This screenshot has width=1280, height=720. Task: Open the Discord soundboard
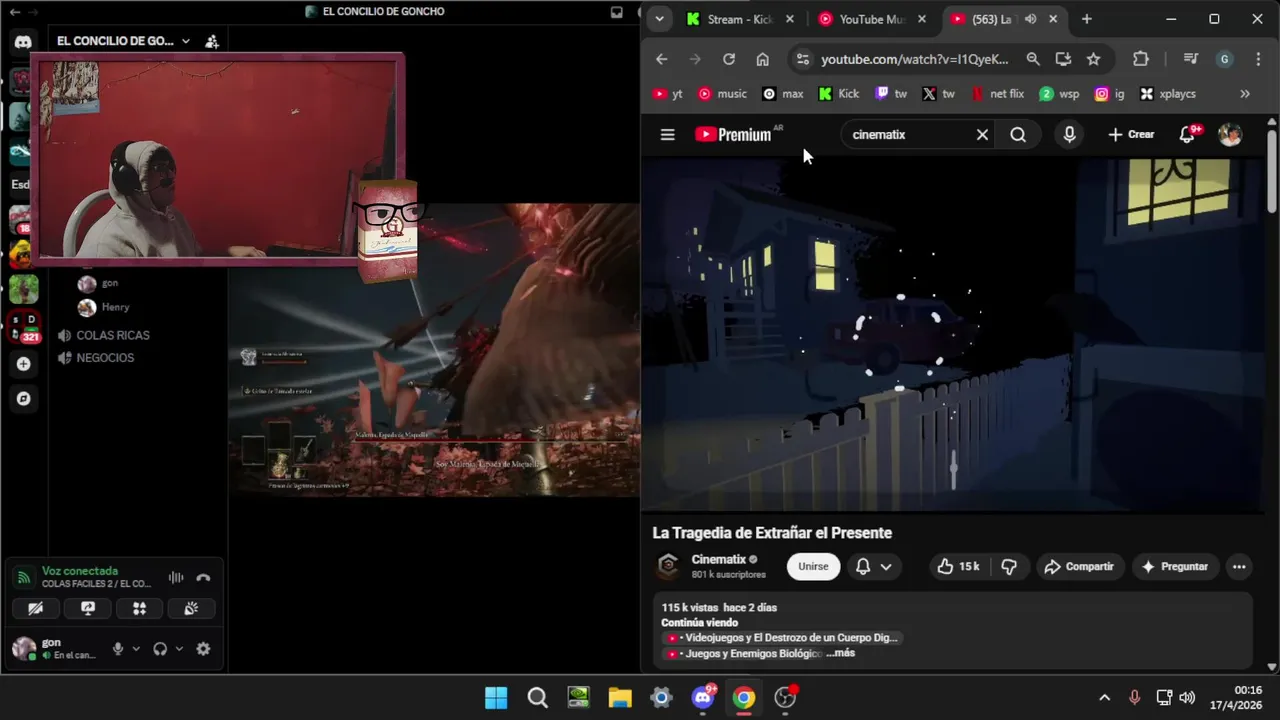(x=191, y=608)
